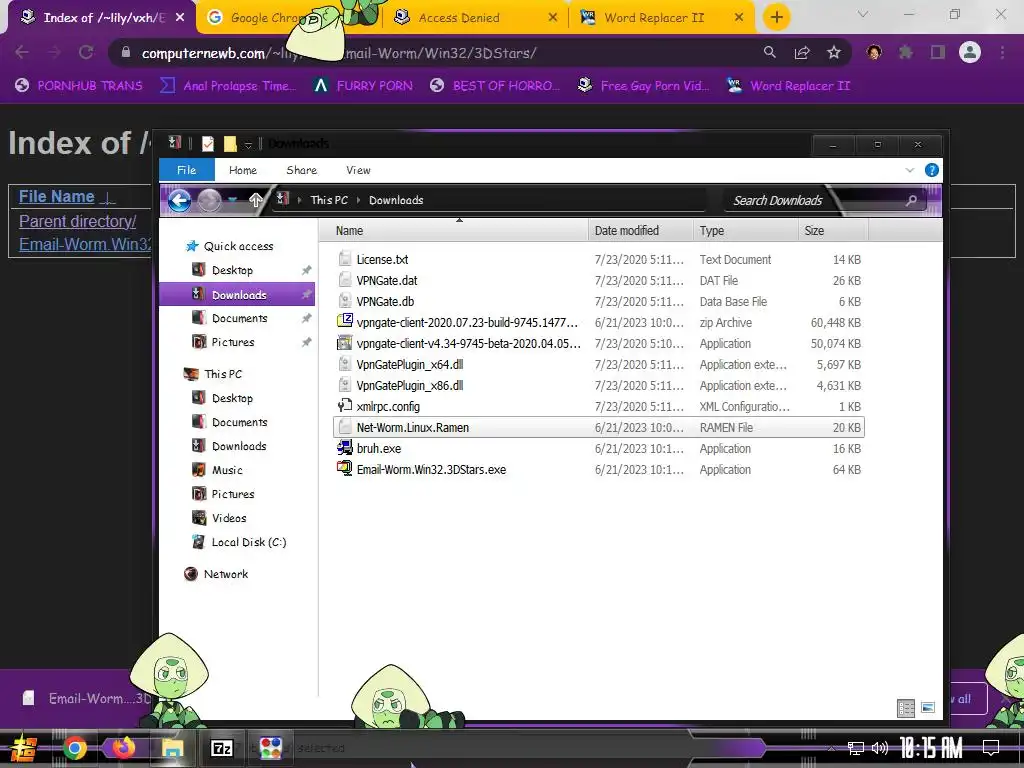
Task: Click the taskbar clock
Action: coord(931,748)
